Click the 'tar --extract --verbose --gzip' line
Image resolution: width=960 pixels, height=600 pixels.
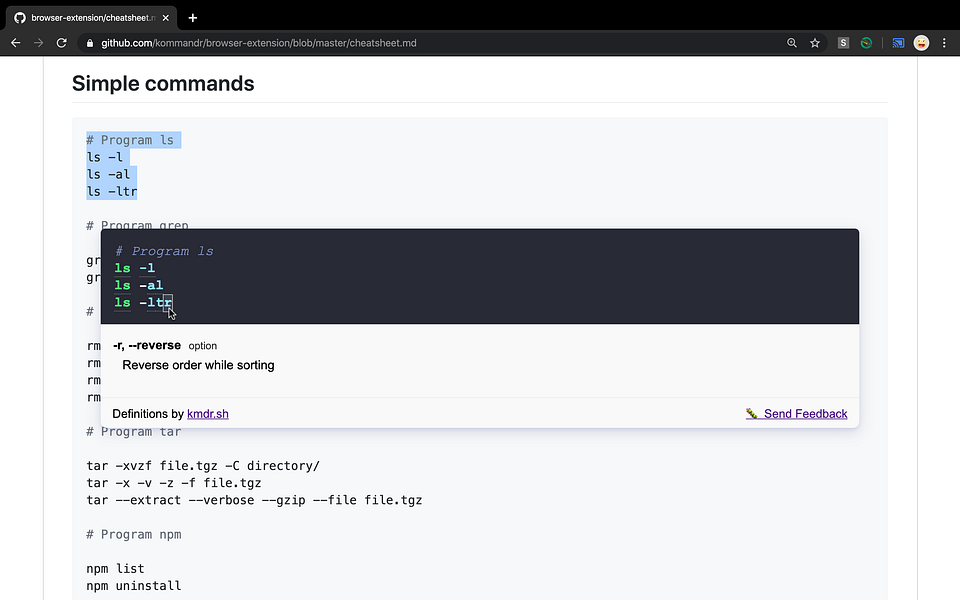pos(254,500)
